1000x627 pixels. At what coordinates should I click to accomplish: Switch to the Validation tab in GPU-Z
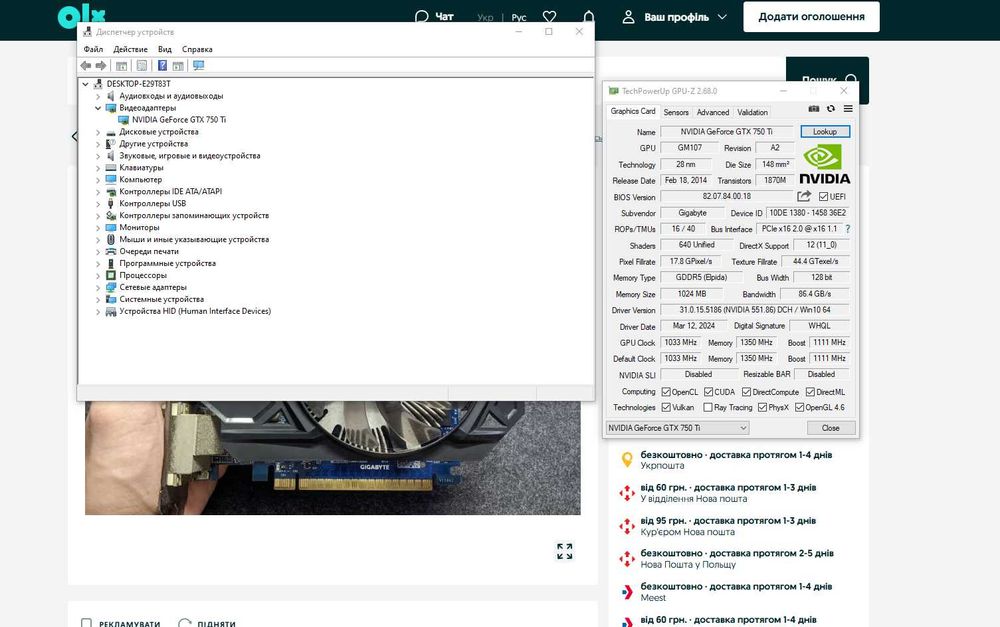click(x=753, y=112)
